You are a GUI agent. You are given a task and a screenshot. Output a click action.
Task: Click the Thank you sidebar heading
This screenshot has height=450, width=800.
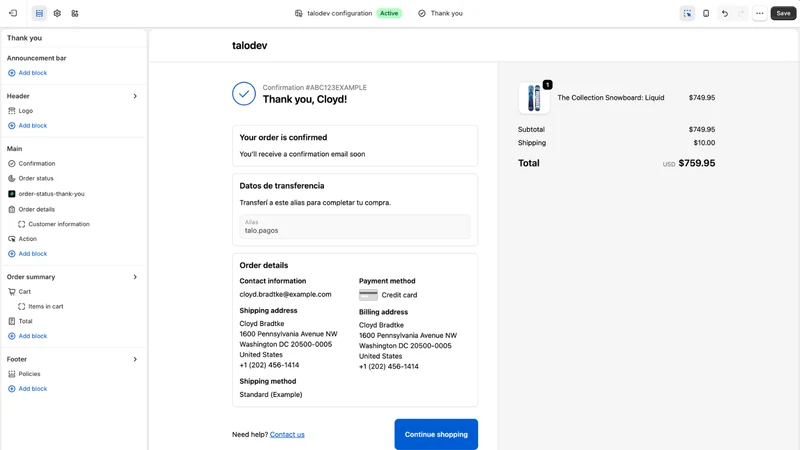[24, 38]
